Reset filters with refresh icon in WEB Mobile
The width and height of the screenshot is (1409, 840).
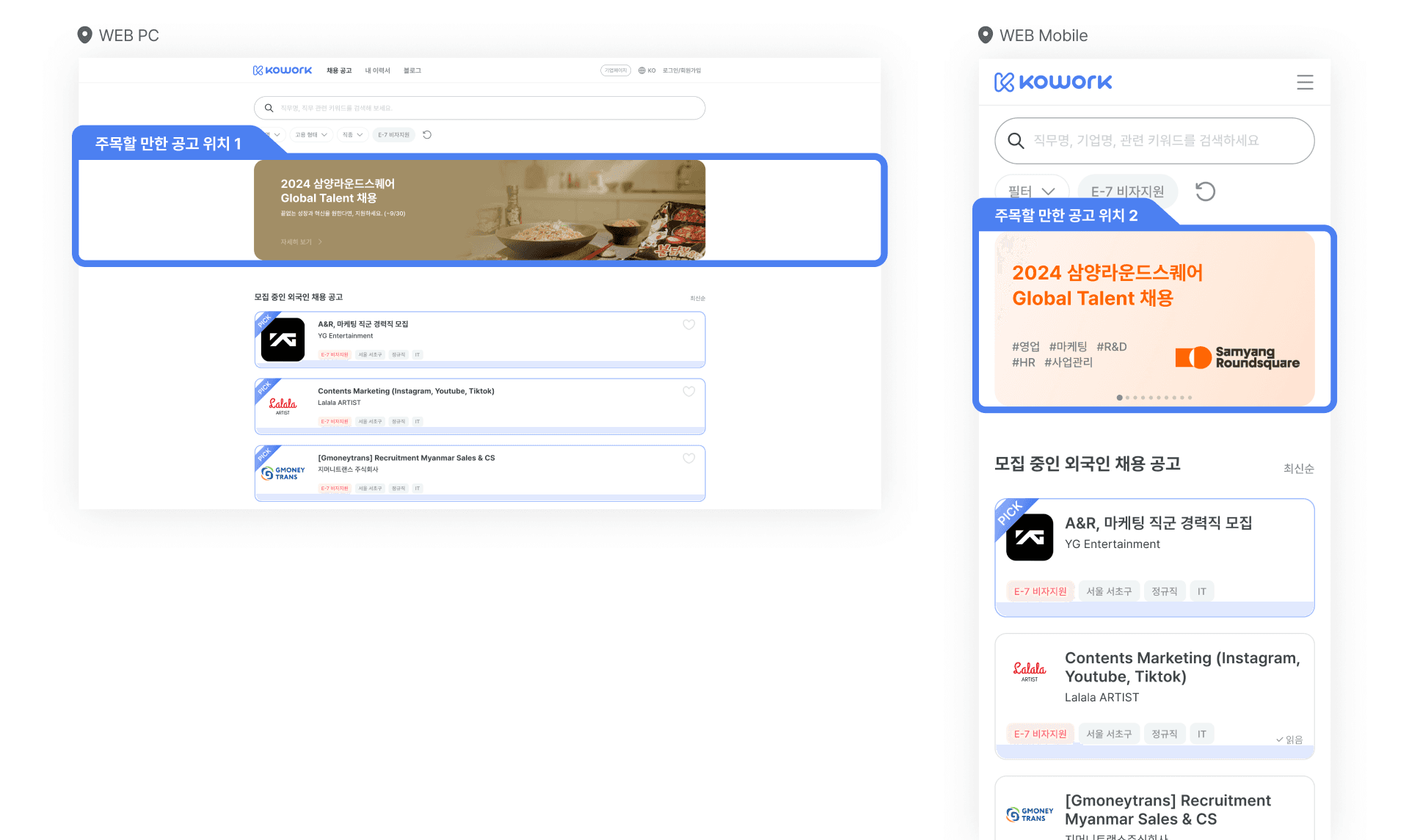coord(1205,191)
